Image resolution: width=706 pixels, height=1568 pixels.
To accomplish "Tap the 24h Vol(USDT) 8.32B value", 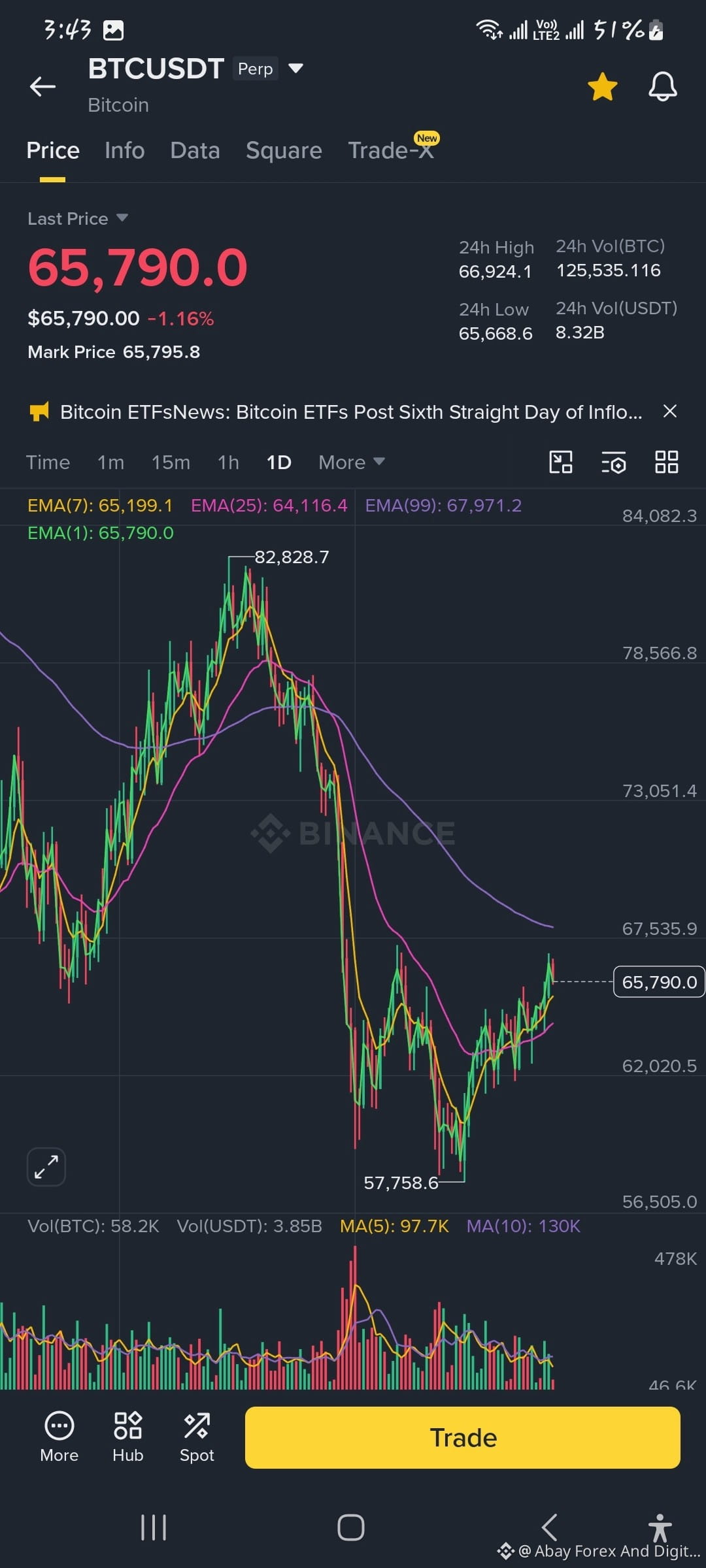I will [580, 333].
